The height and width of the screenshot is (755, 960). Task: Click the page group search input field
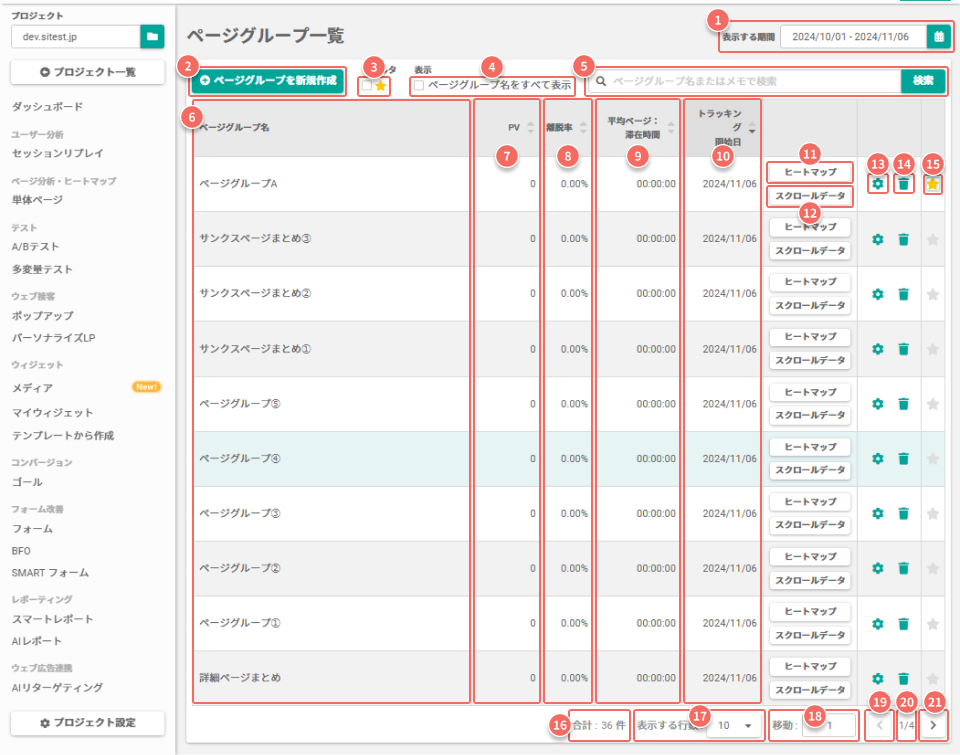point(745,81)
